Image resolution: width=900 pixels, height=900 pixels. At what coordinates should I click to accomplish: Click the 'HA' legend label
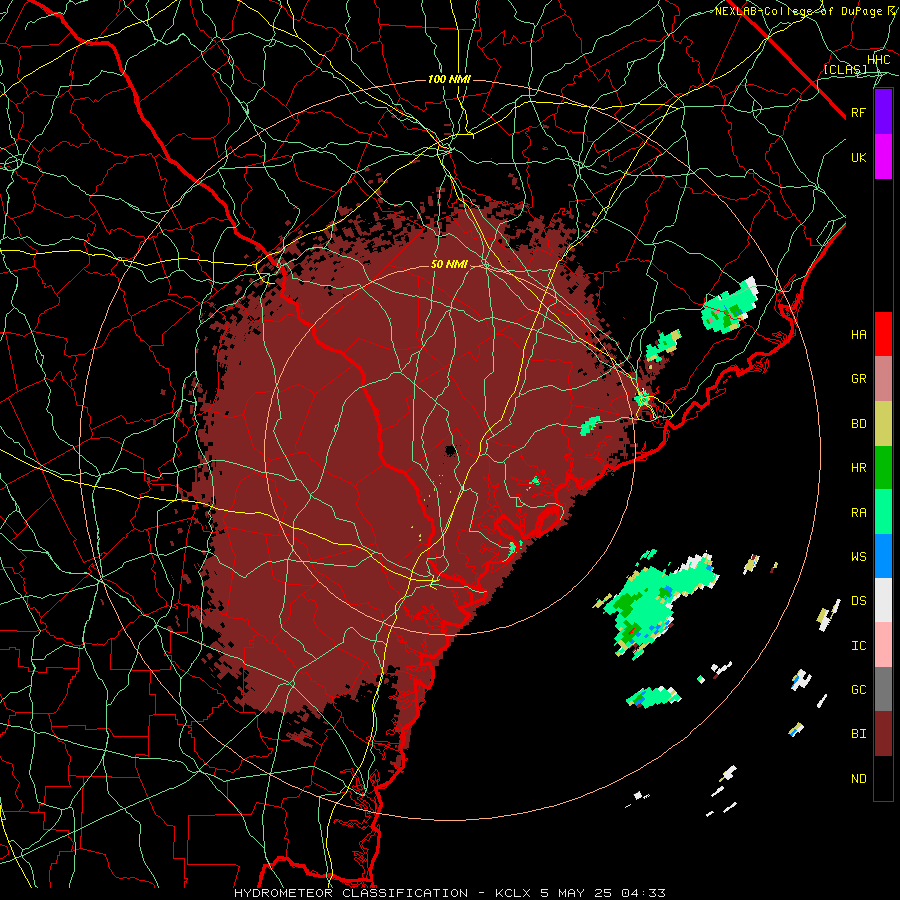click(x=858, y=334)
